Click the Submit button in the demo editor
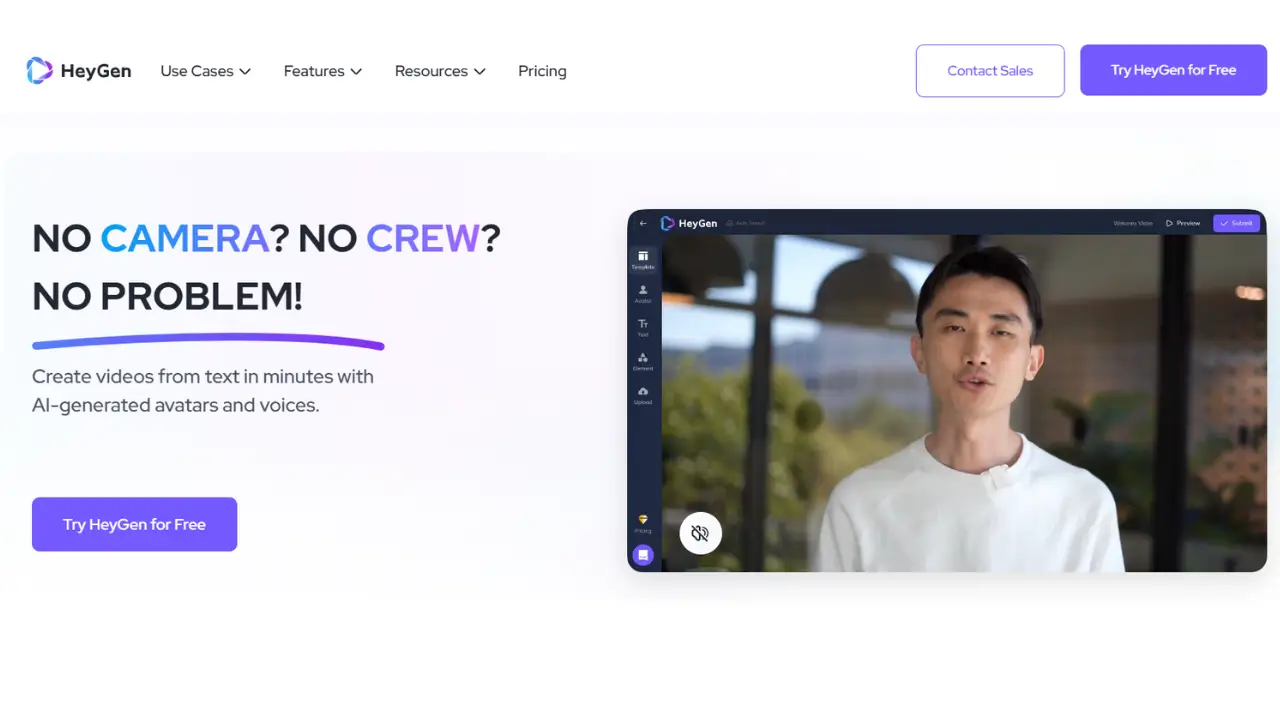This screenshot has height=720, width=1280. coord(1237,223)
